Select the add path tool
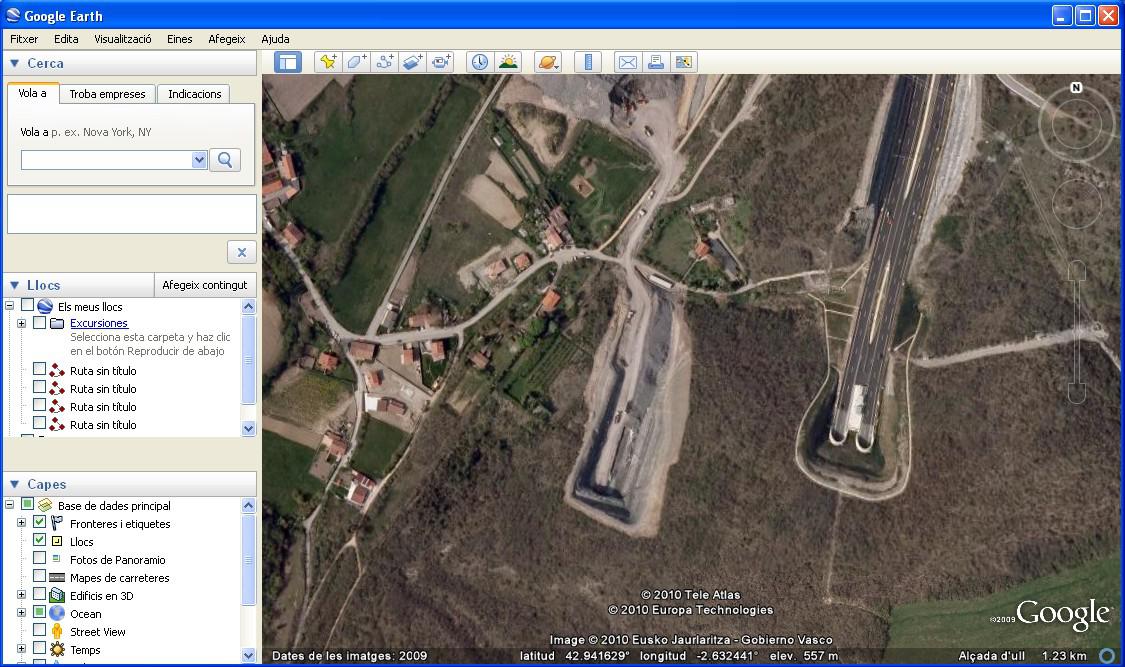Image resolution: width=1125 pixels, height=667 pixels. pos(385,62)
